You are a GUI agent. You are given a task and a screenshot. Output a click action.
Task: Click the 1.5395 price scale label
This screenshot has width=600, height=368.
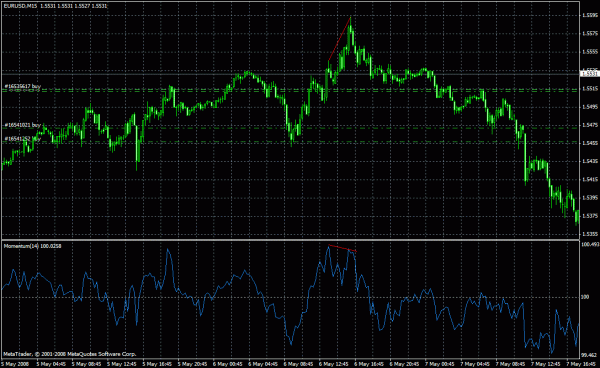coord(589,198)
